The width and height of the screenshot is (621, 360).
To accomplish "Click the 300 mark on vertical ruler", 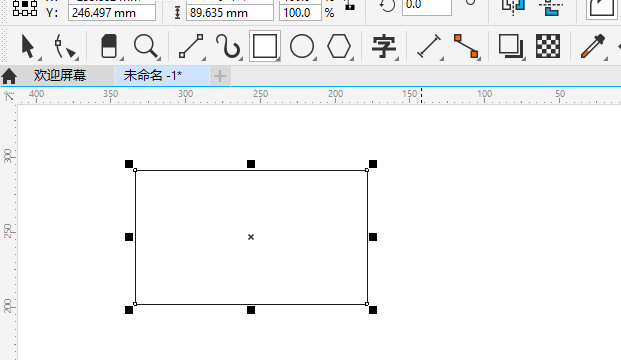I will 8,156.
